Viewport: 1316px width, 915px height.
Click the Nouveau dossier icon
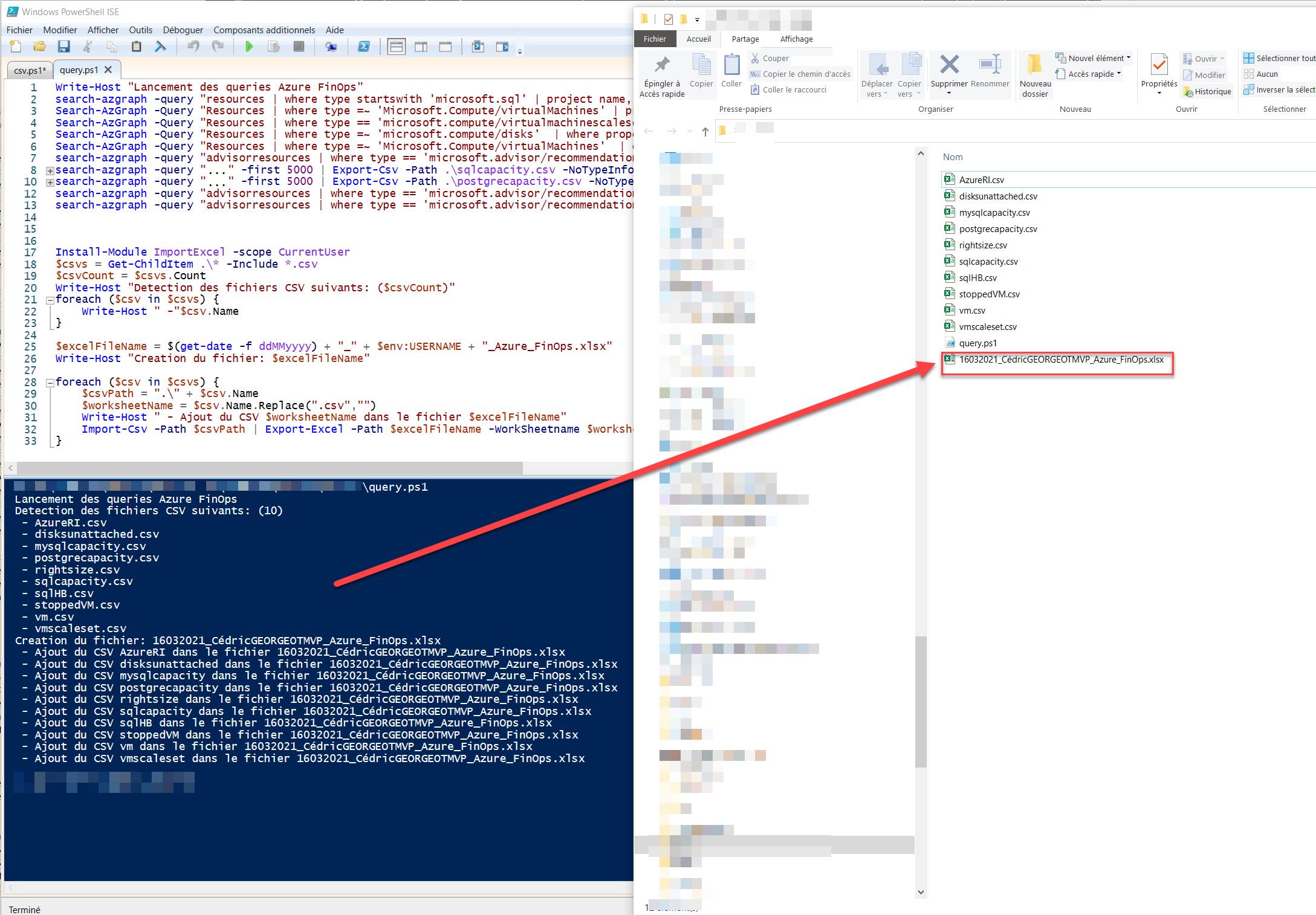1035,65
